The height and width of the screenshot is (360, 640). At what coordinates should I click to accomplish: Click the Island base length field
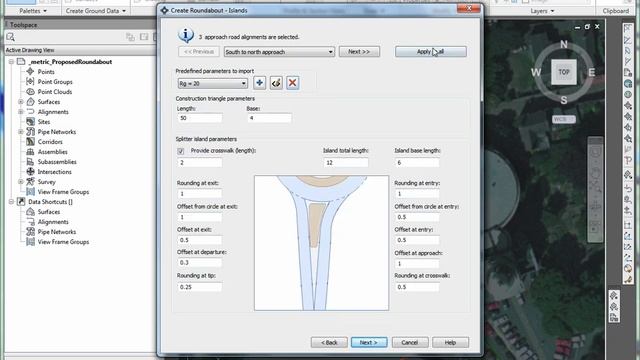click(x=417, y=162)
